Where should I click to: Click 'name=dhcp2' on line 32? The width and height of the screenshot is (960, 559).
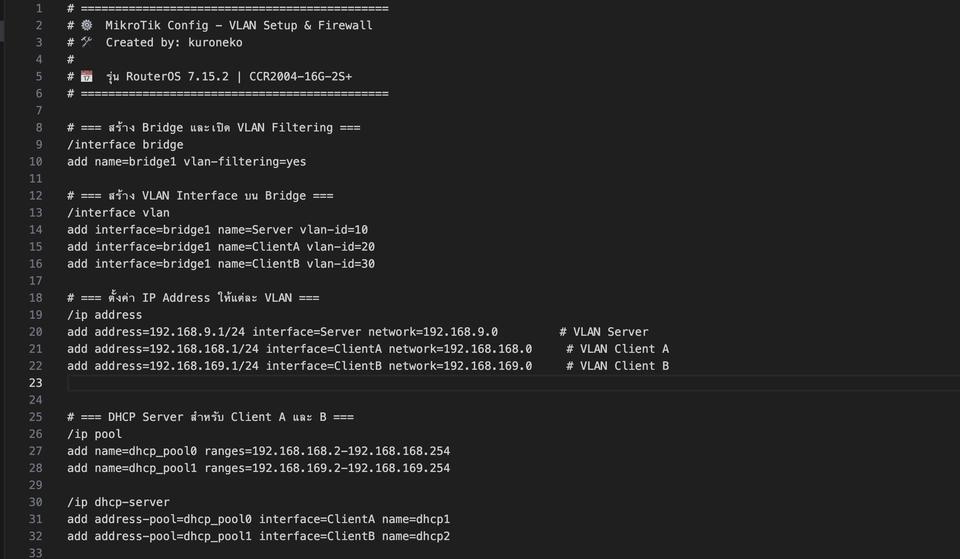point(416,536)
